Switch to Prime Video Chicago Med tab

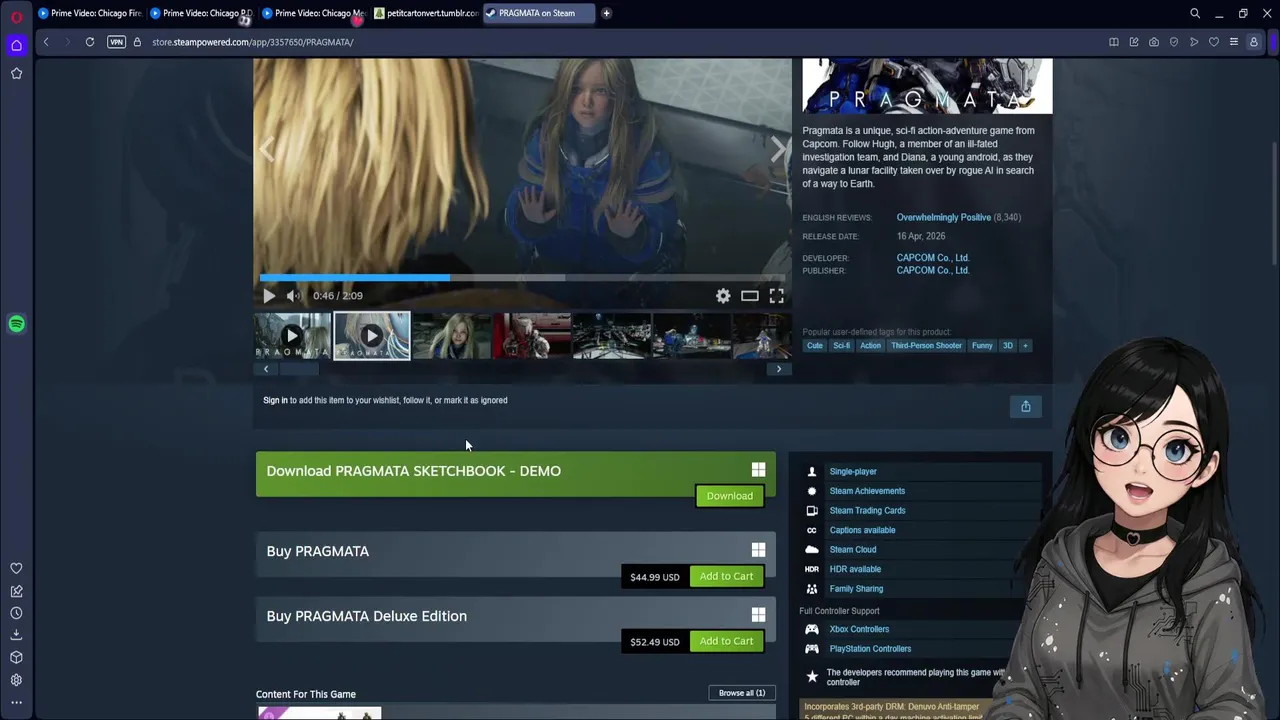click(x=314, y=13)
